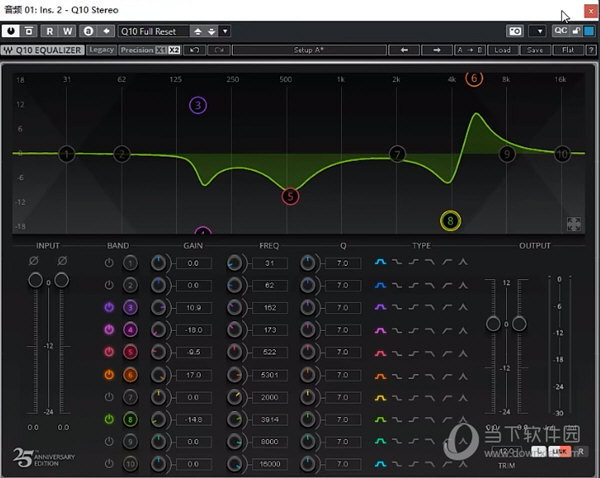Select notch type for band 6

[x=463, y=376]
